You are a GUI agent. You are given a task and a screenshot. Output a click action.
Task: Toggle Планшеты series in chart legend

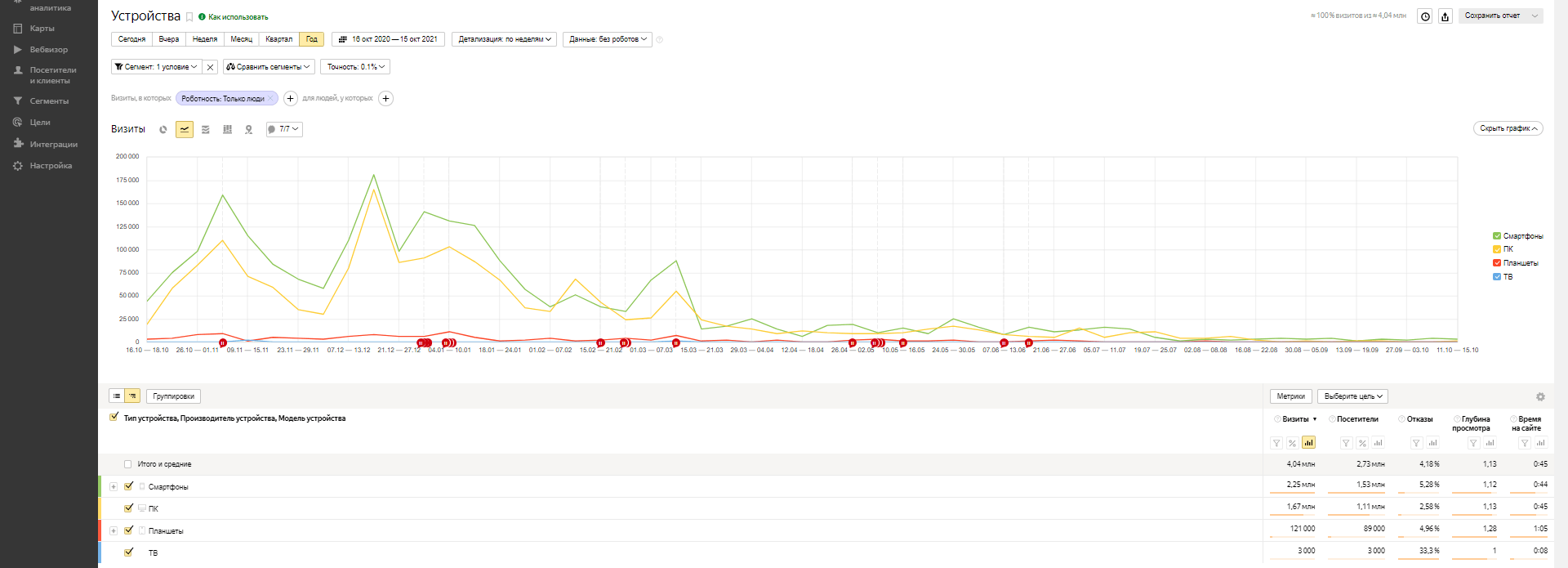[x=1496, y=263]
